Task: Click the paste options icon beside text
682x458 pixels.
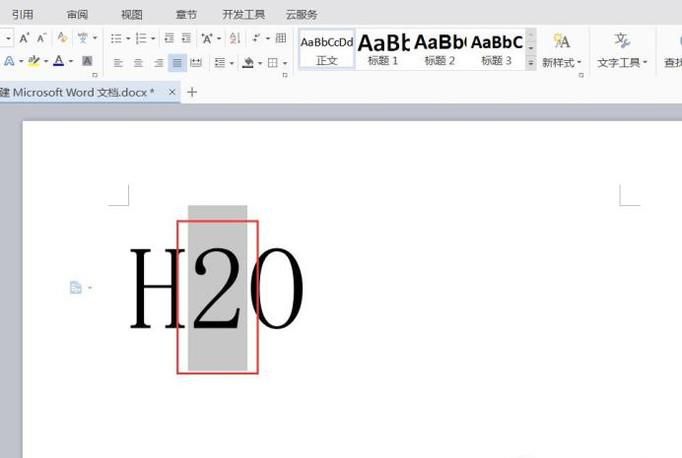Action: [x=75, y=288]
